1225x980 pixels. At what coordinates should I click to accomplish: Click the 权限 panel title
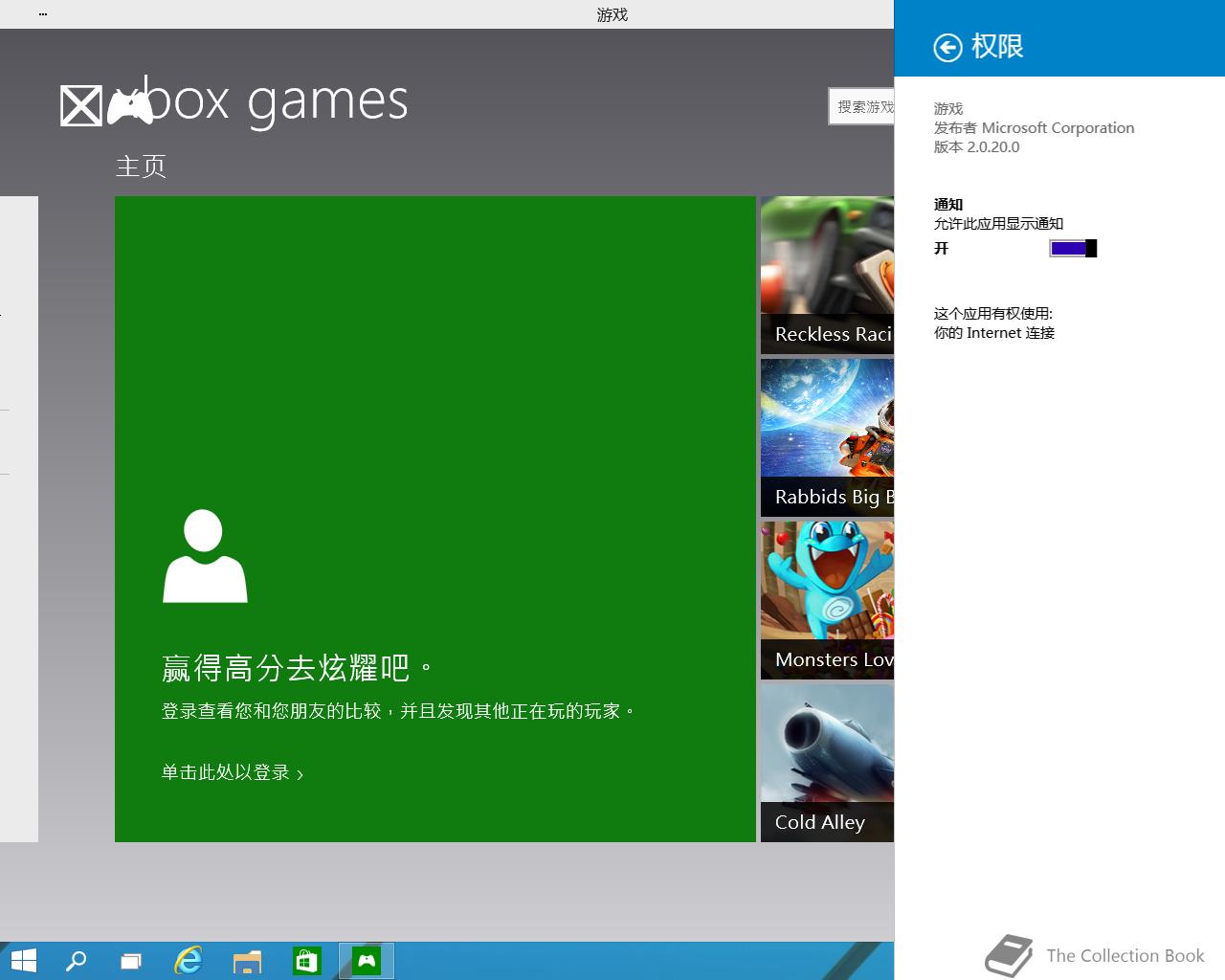[997, 47]
